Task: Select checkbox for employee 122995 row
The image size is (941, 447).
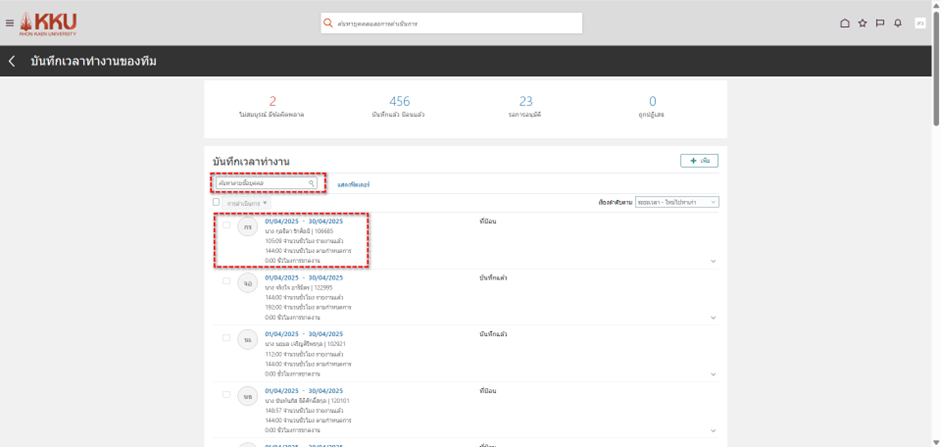Action: 227,281
